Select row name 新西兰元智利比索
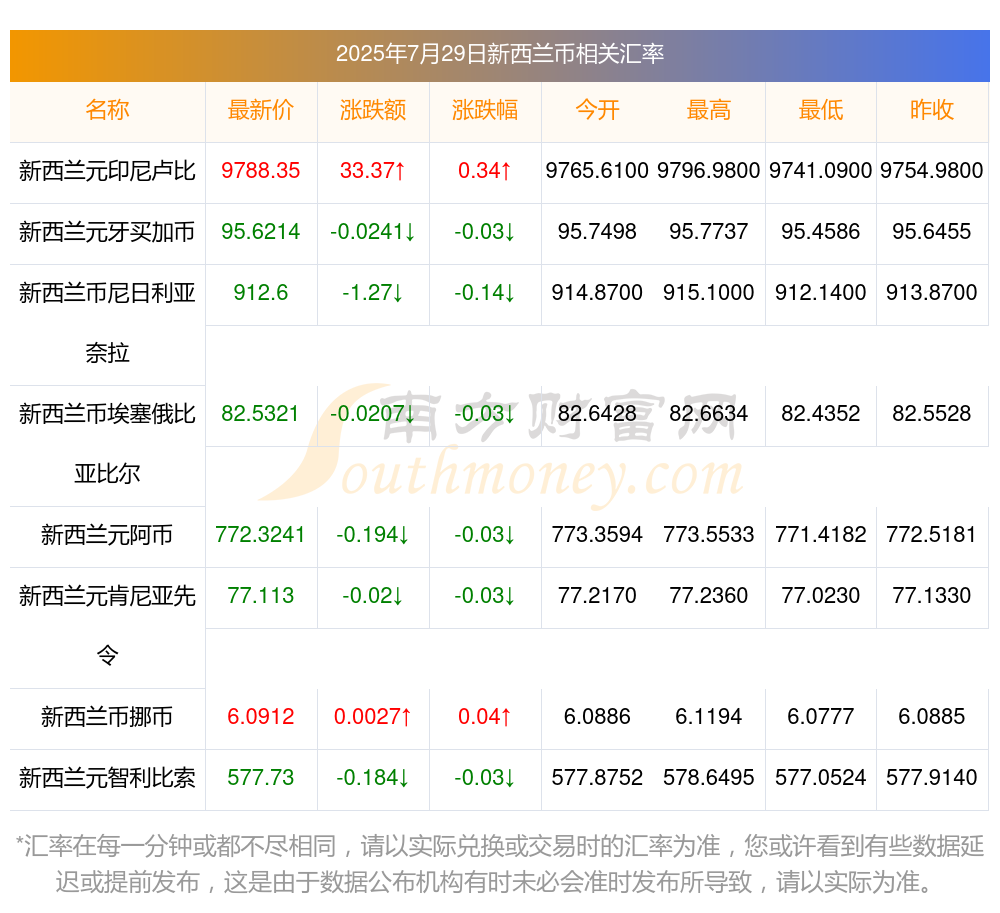This screenshot has height=913, width=1000. (107, 778)
